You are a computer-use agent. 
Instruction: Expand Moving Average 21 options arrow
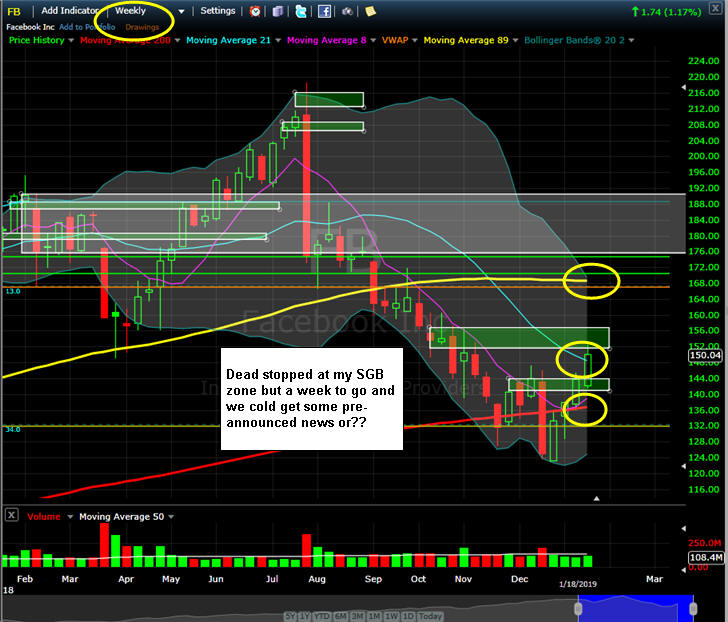point(278,40)
